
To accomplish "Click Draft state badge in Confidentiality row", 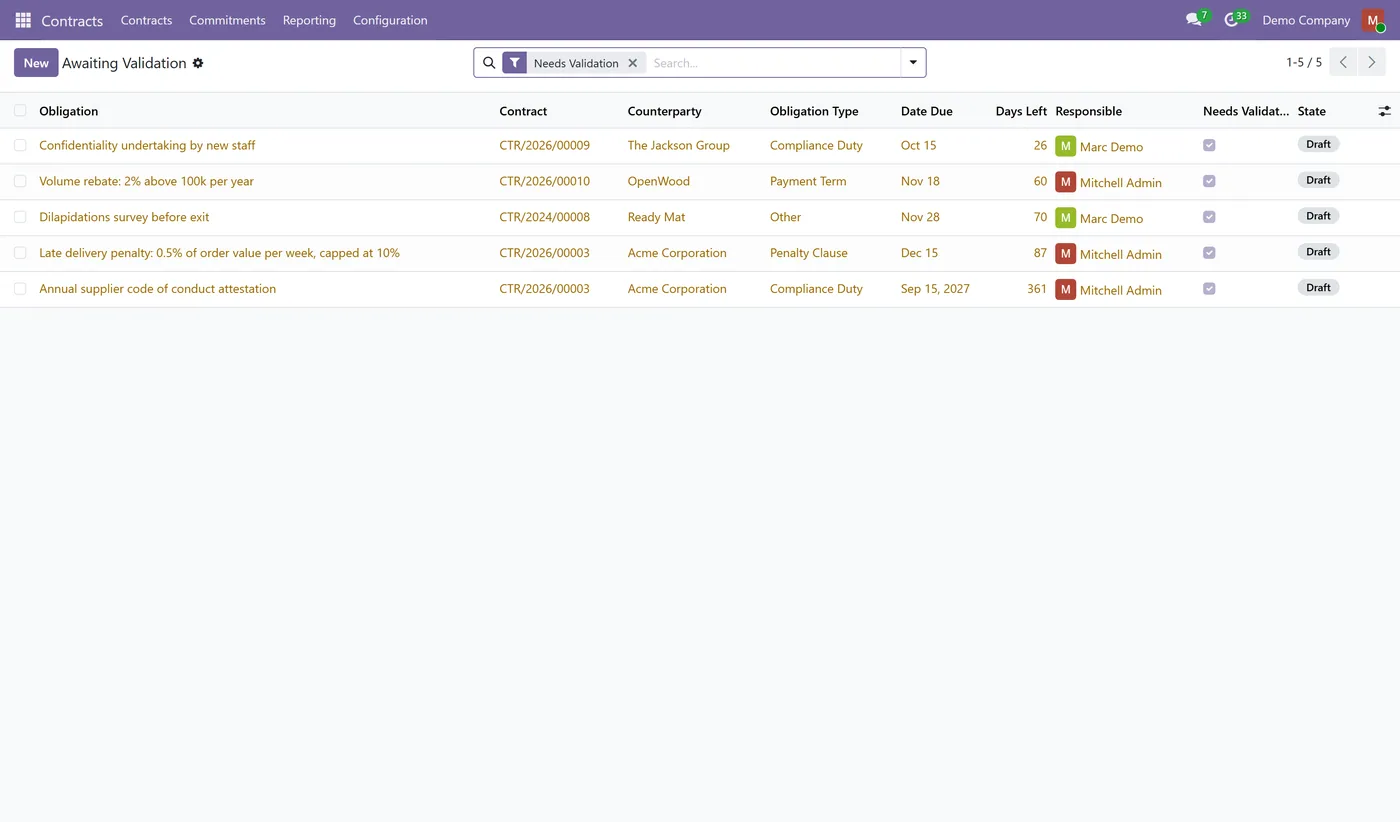I will 1318,144.
